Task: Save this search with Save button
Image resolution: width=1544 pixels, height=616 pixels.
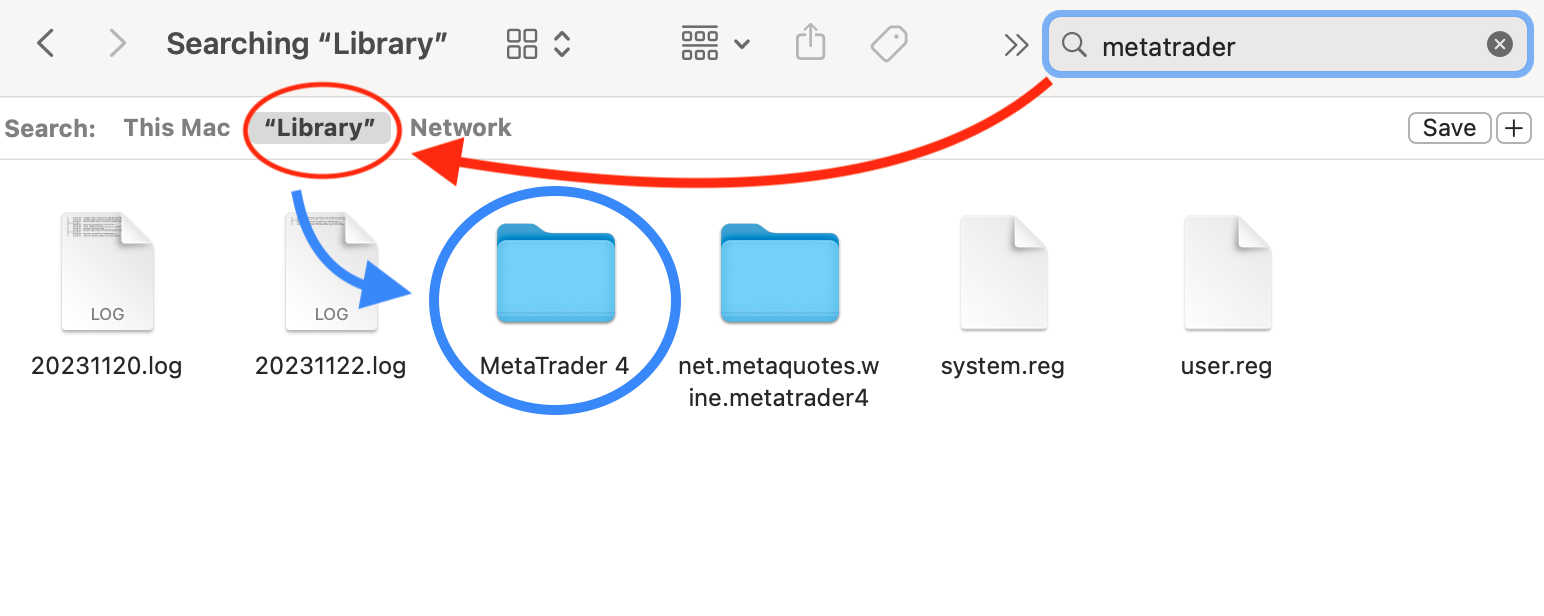Action: 1449,128
